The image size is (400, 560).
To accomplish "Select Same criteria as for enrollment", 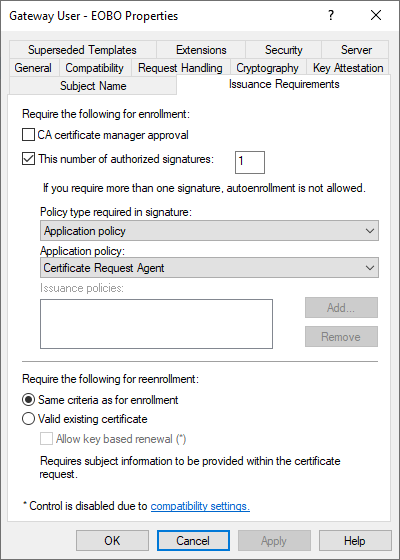I will click(29, 400).
